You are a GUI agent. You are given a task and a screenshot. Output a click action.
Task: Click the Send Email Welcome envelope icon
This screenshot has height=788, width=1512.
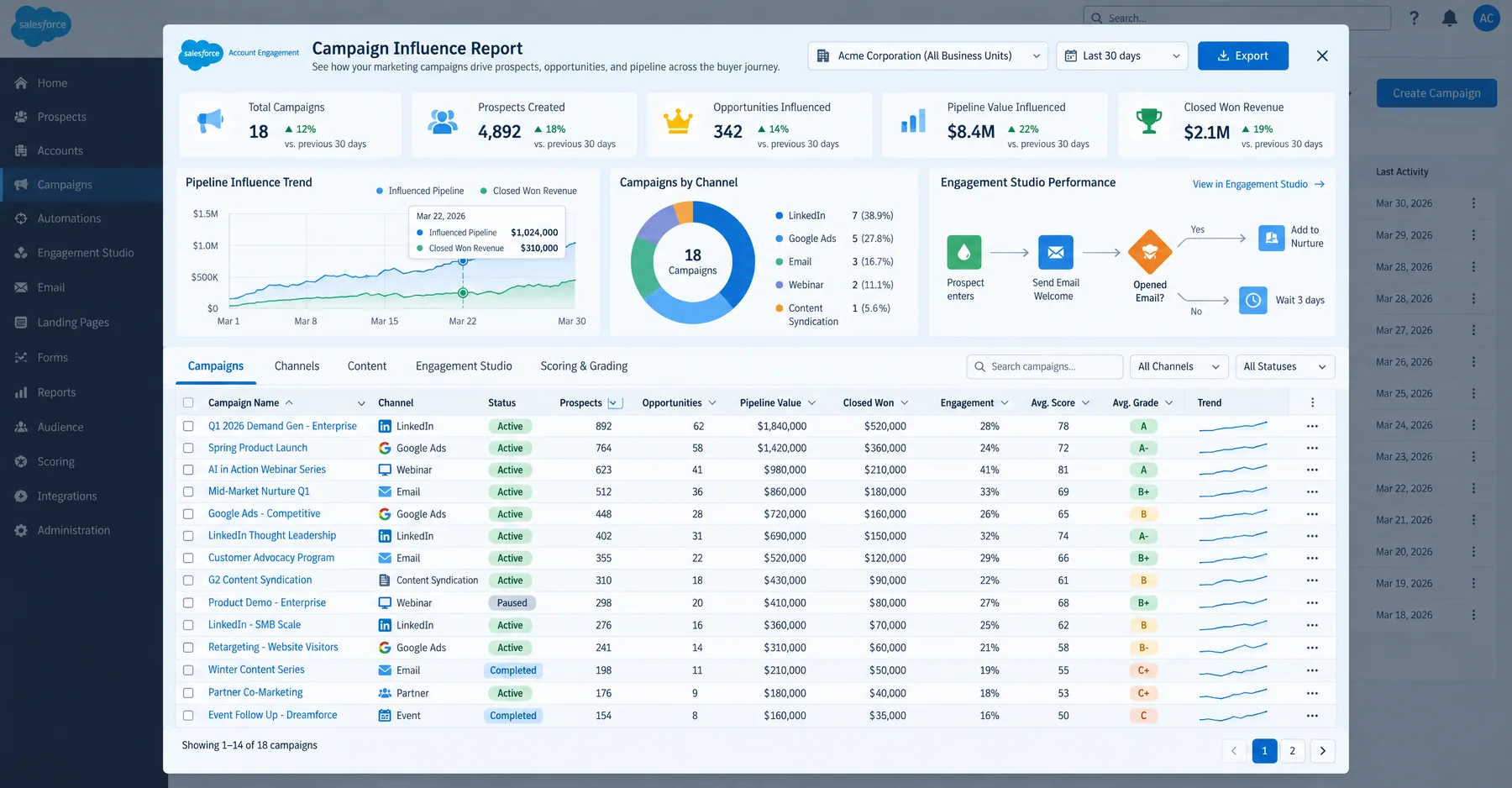1056,252
